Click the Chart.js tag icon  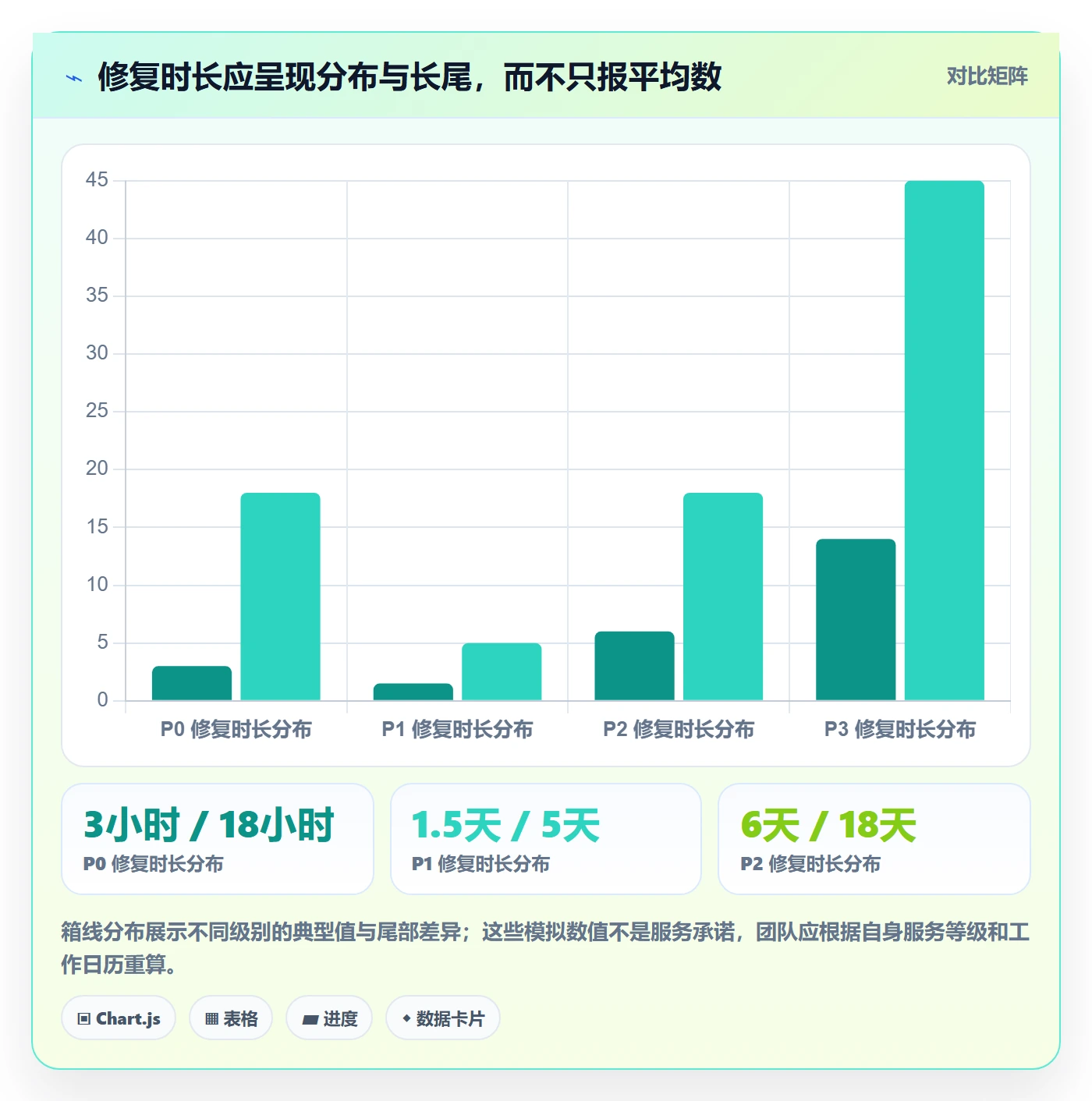click(x=84, y=1018)
